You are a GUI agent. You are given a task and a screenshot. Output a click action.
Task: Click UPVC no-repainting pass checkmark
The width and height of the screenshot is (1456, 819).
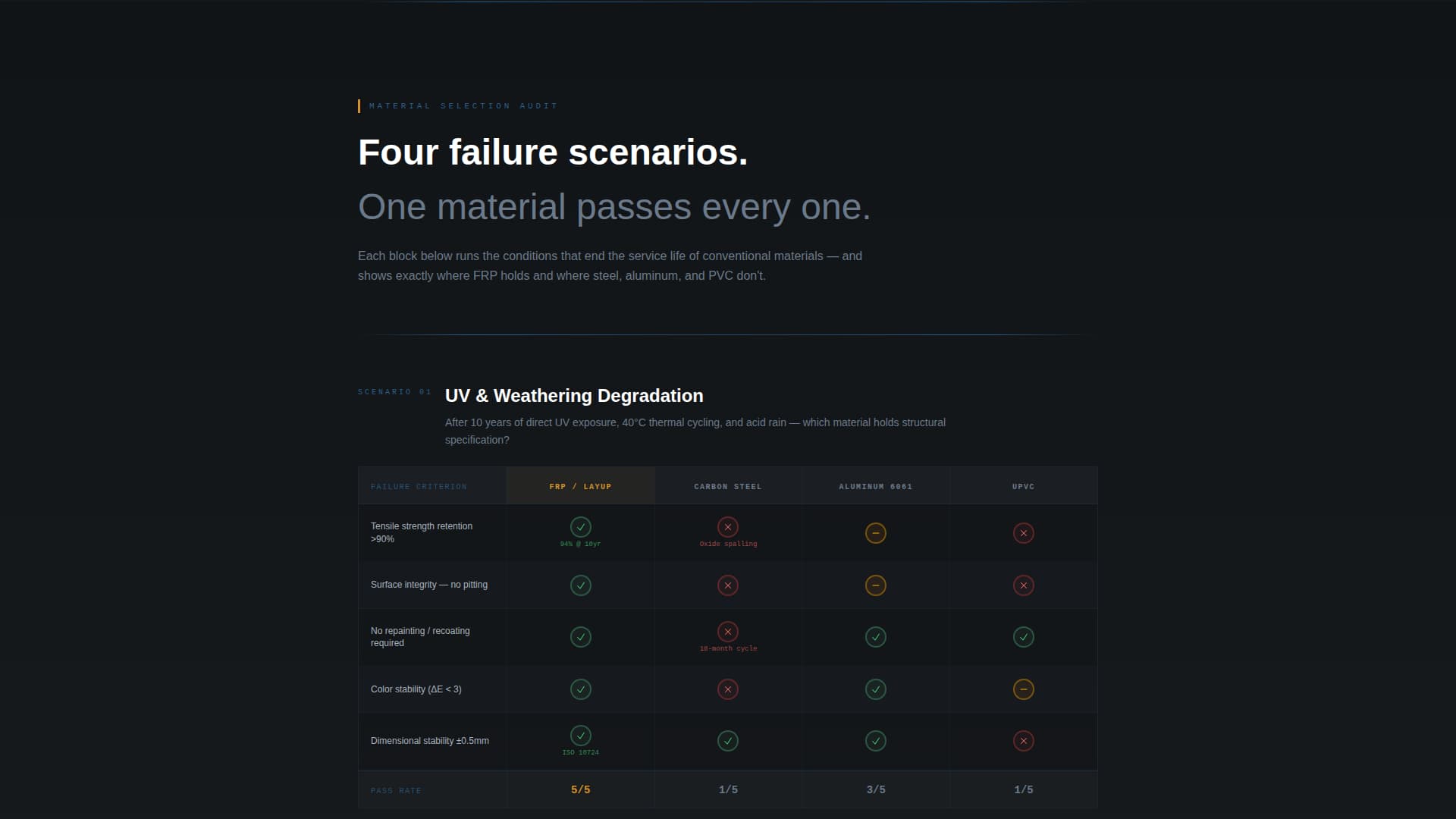coord(1023,637)
